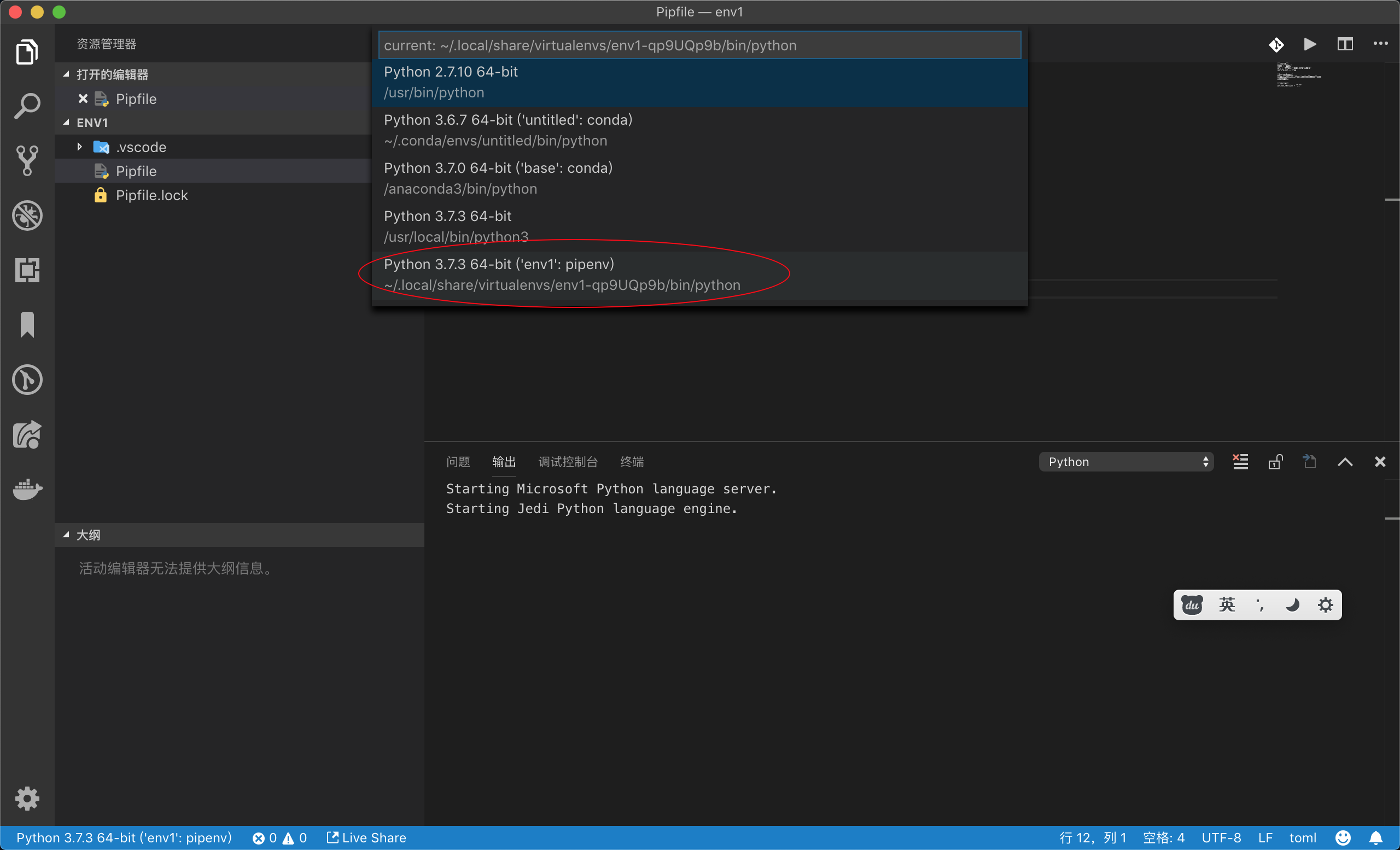Open the Bookmarks sidebar view
Image resolution: width=1400 pixels, height=850 pixels.
pos(27,324)
